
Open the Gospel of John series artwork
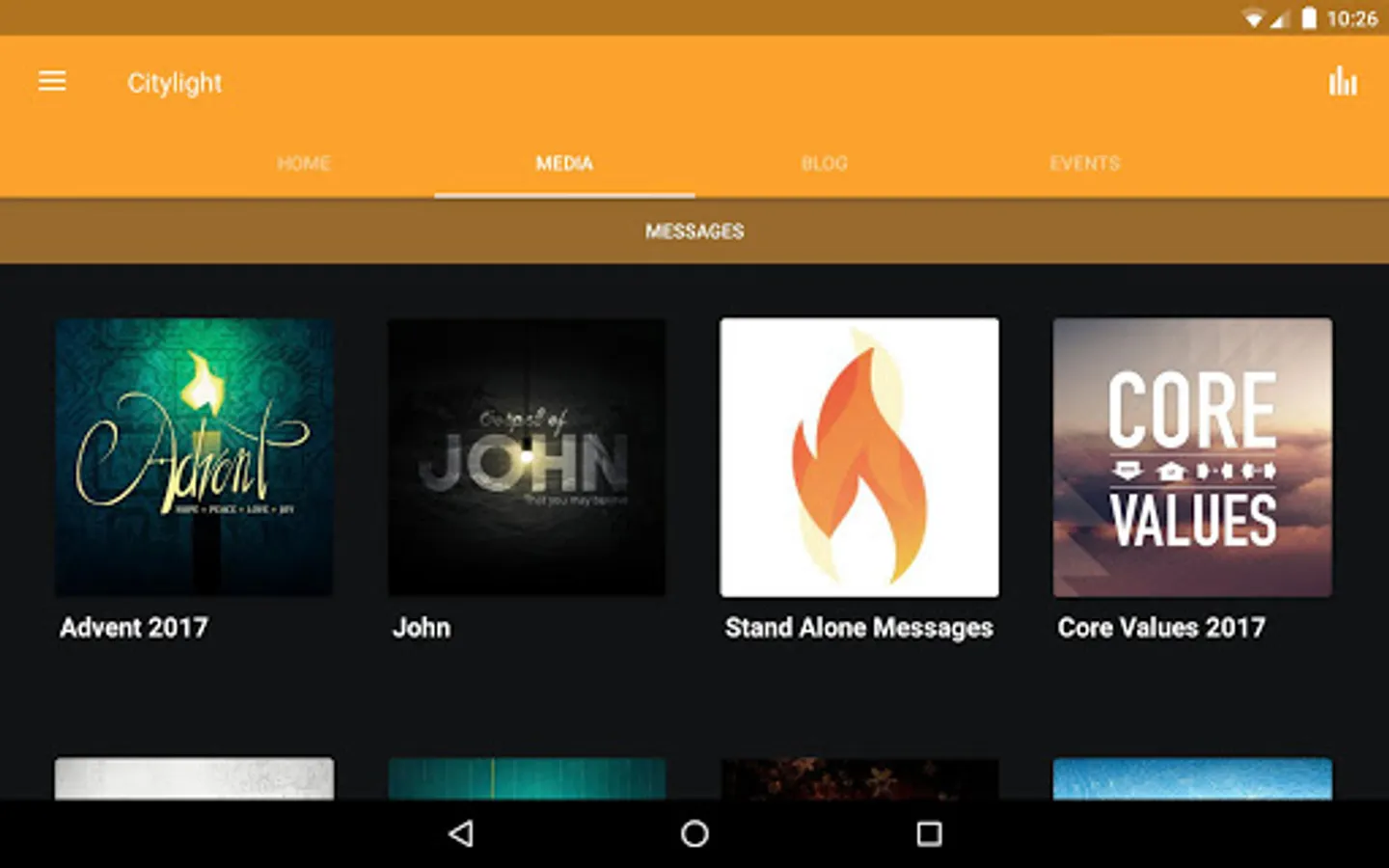527,457
